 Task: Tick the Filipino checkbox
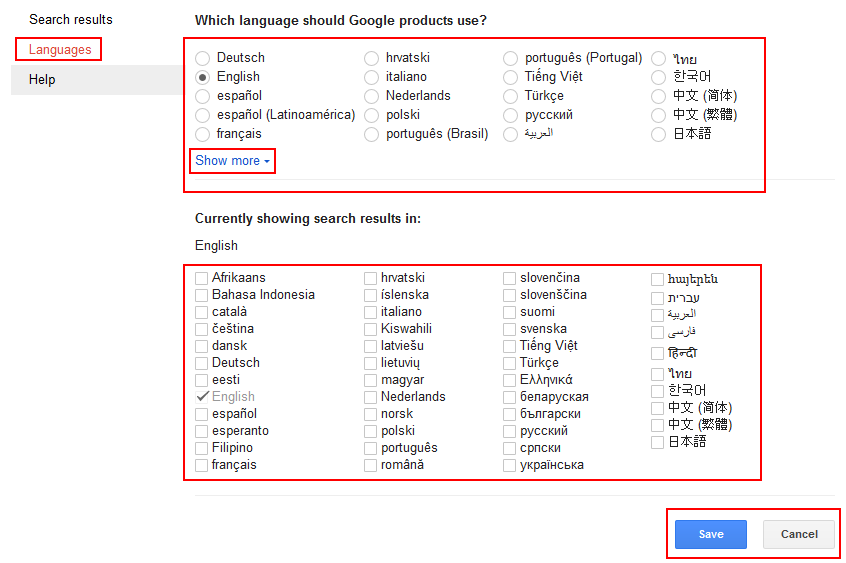[201, 449]
